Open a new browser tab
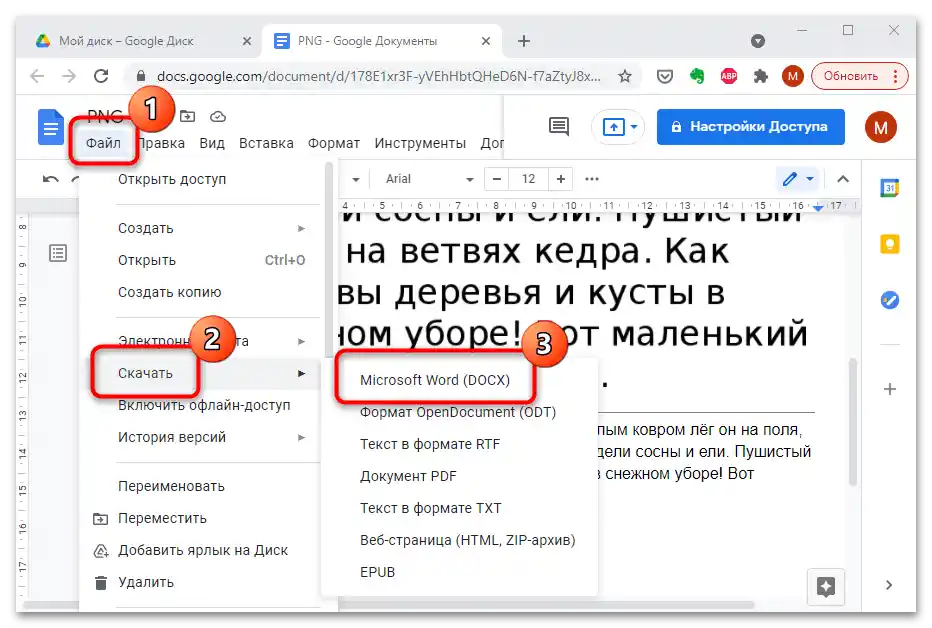The height and width of the screenshot is (628, 932). point(523,41)
